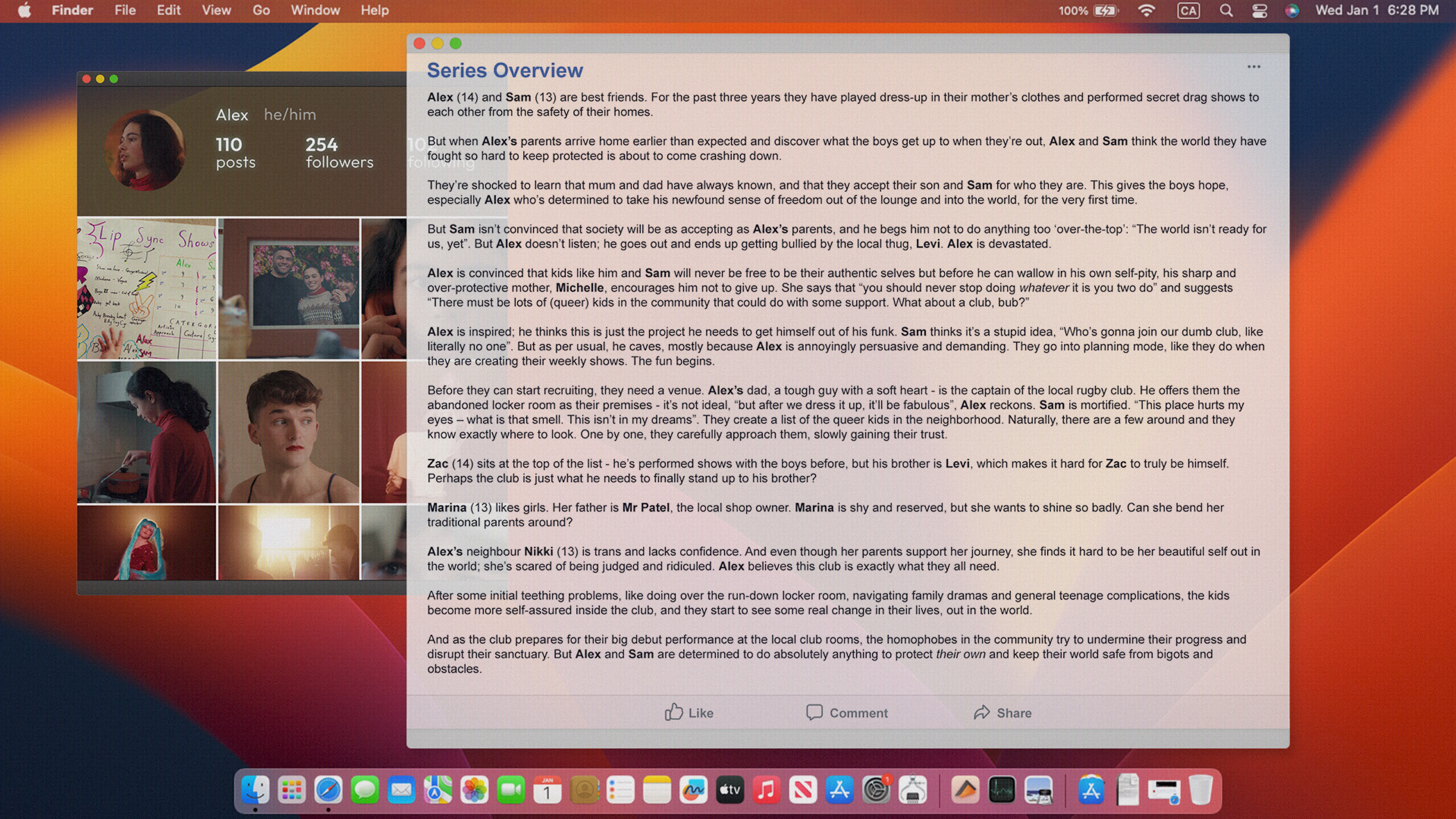
Task: Open Activity Monitor in the dock
Action: [1001, 789]
